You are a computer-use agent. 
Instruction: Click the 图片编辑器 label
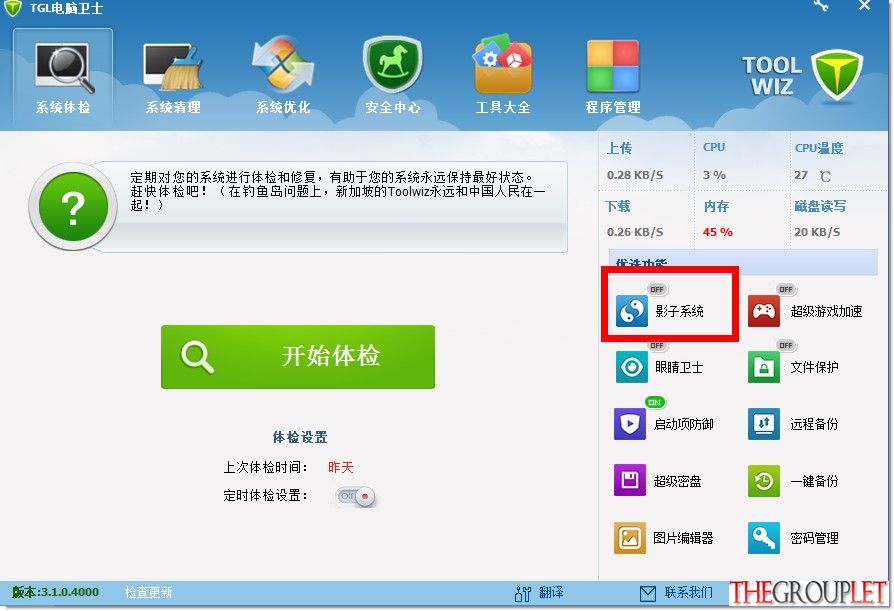[683, 538]
